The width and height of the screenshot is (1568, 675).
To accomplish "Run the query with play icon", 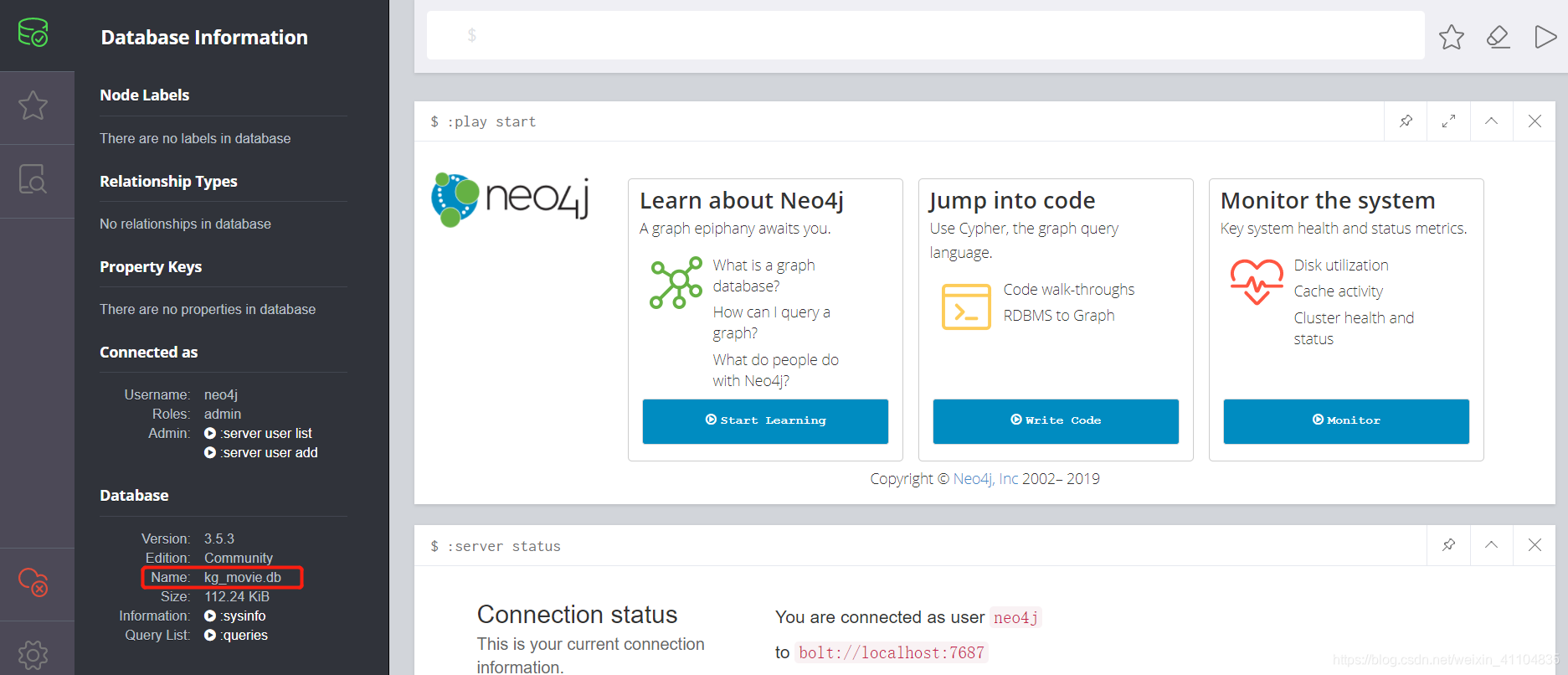I will [x=1545, y=37].
